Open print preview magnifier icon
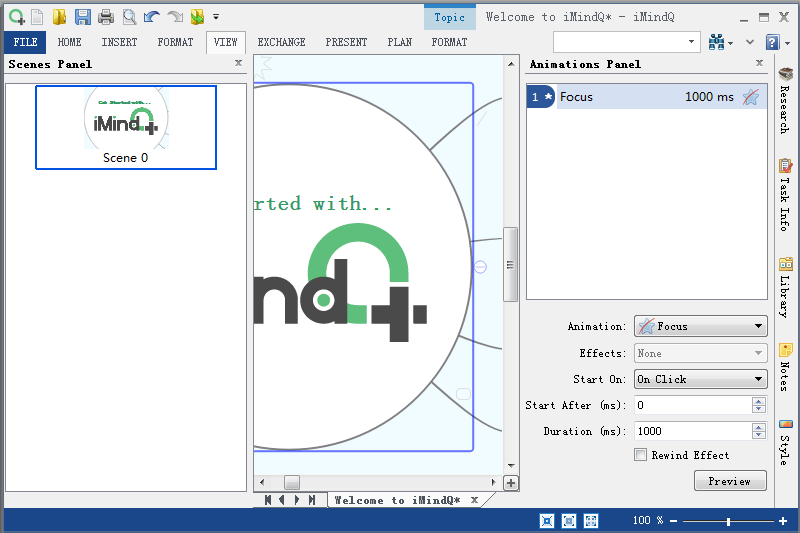Viewport: 800px width, 533px height. (130, 17)
